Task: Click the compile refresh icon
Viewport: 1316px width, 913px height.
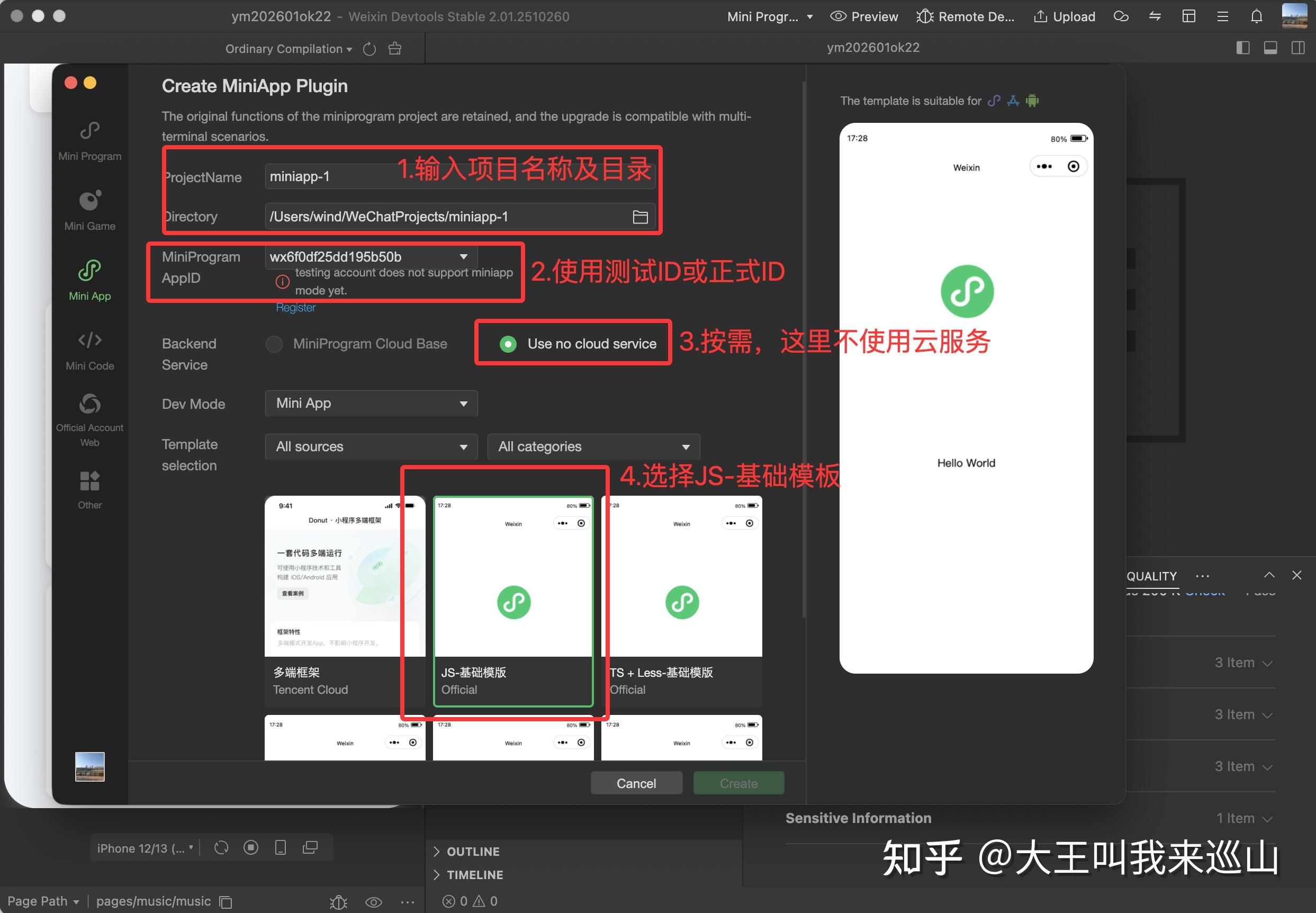Action: [x=369, y=49]
